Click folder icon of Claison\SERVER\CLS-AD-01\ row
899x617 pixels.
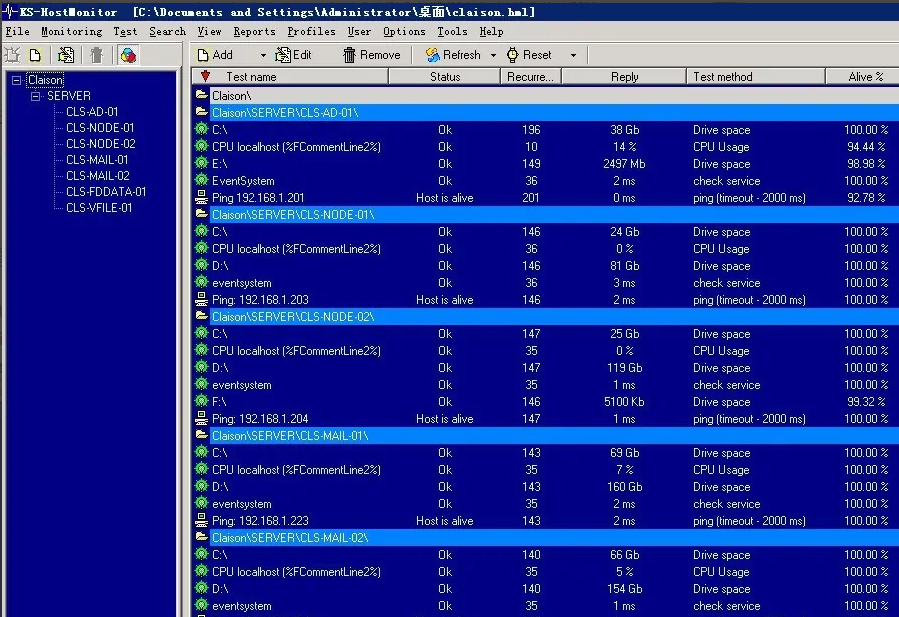click(201, 112)
